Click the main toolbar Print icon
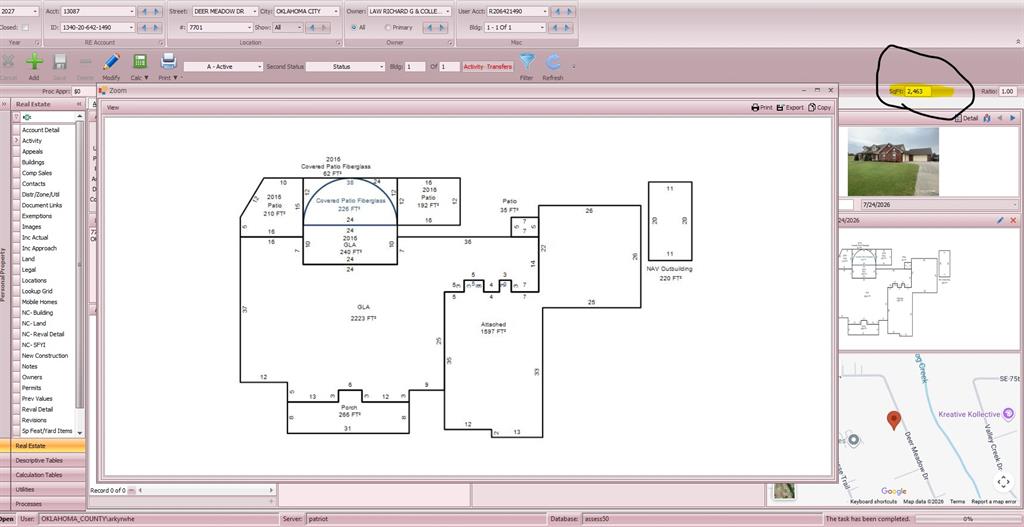The width and height of the screenshot is (1024, 527). (168, 62)
